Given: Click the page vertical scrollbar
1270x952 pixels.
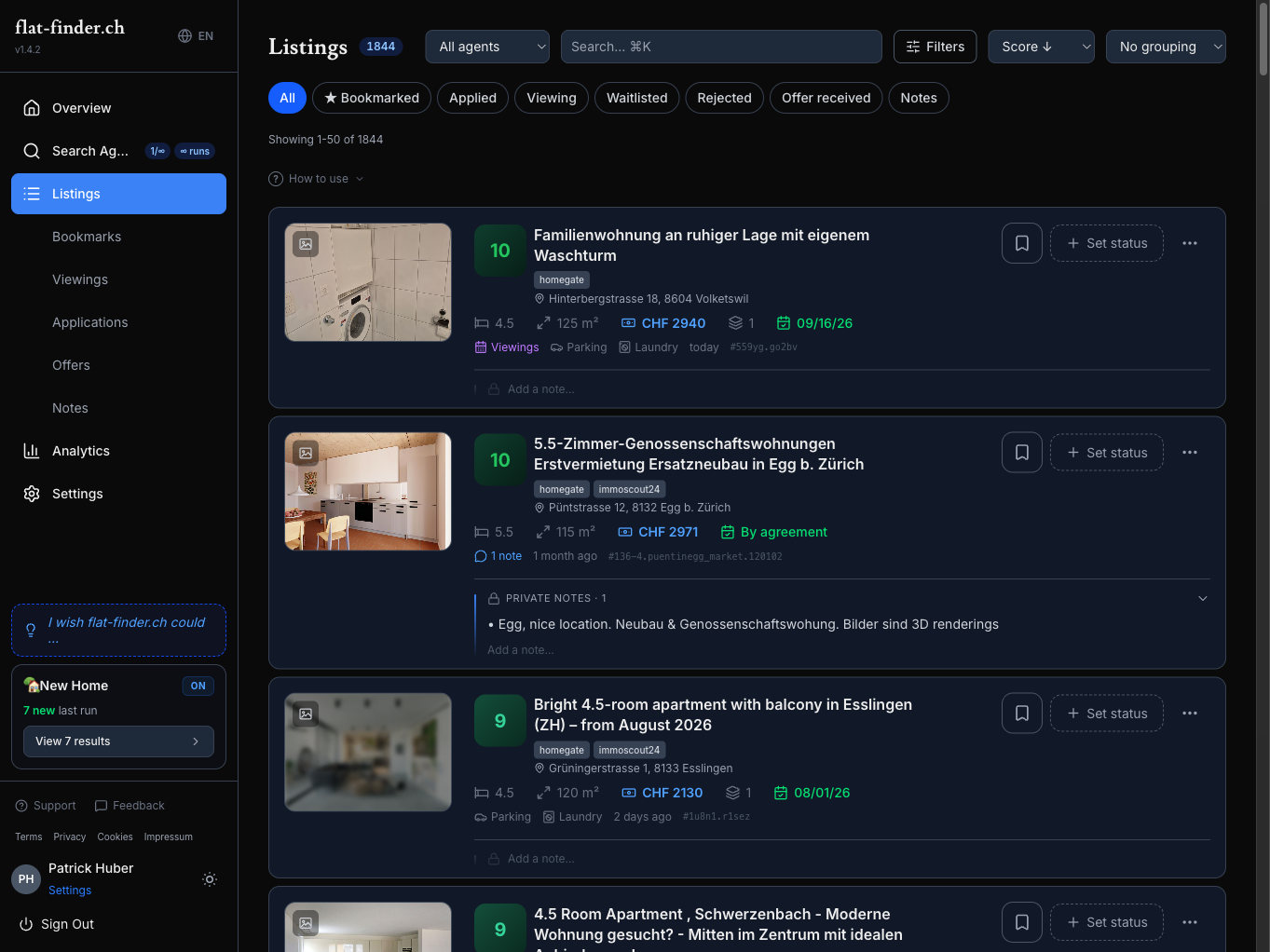Looking at the screenshot, I should [1263, 37].
